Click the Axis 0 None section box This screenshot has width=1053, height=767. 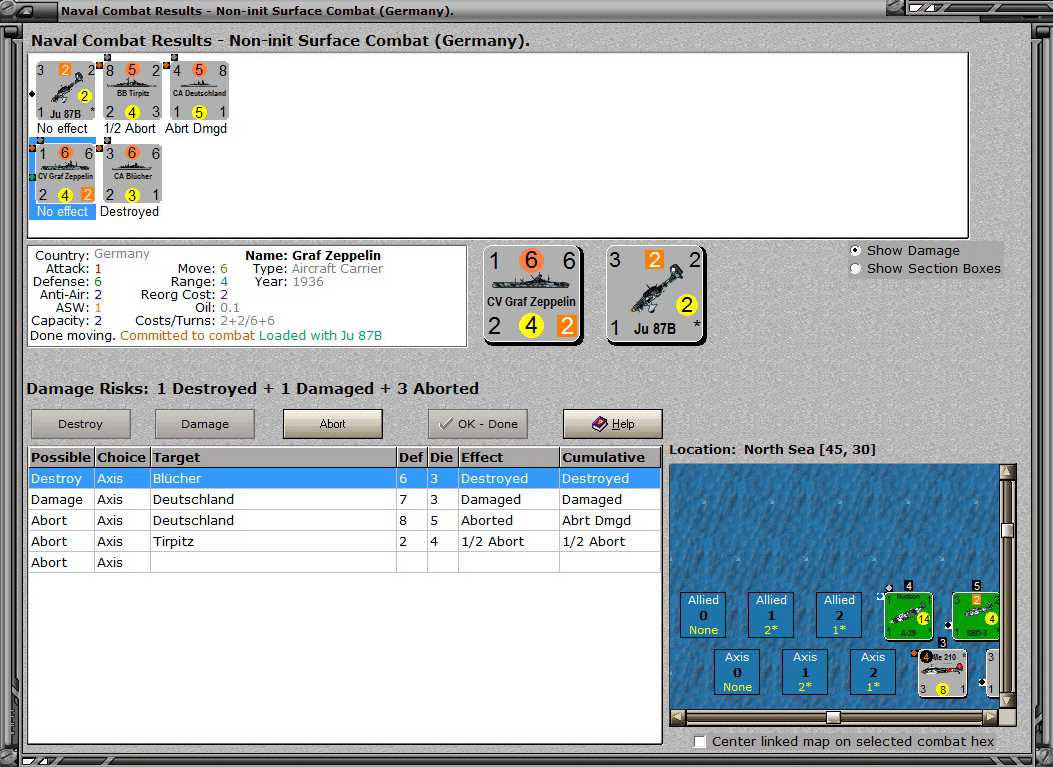click(x=737, y=672)
